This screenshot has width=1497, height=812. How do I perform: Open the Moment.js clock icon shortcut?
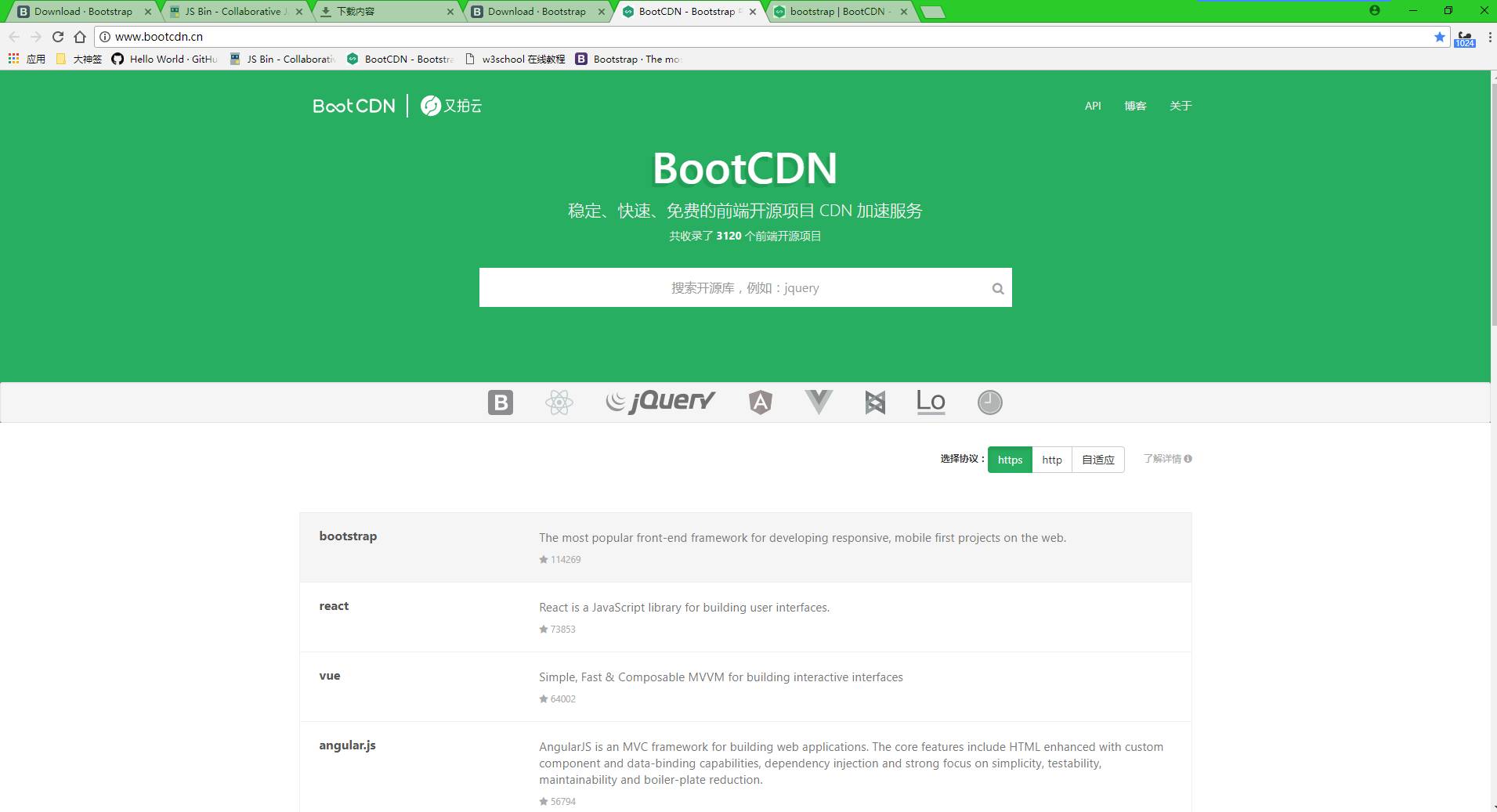989,402
